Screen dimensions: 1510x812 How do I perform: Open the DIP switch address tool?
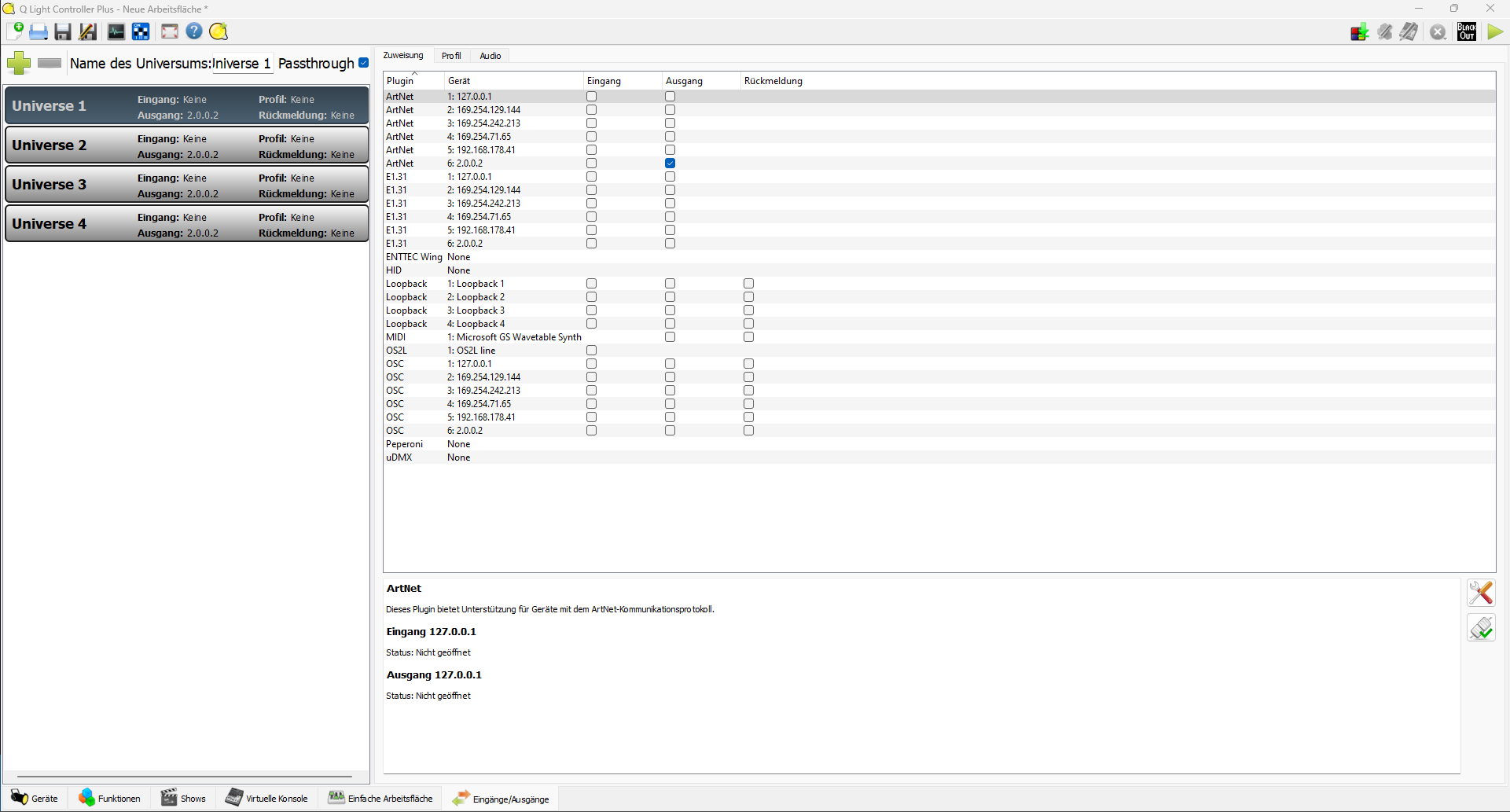(x=141, y=31)
